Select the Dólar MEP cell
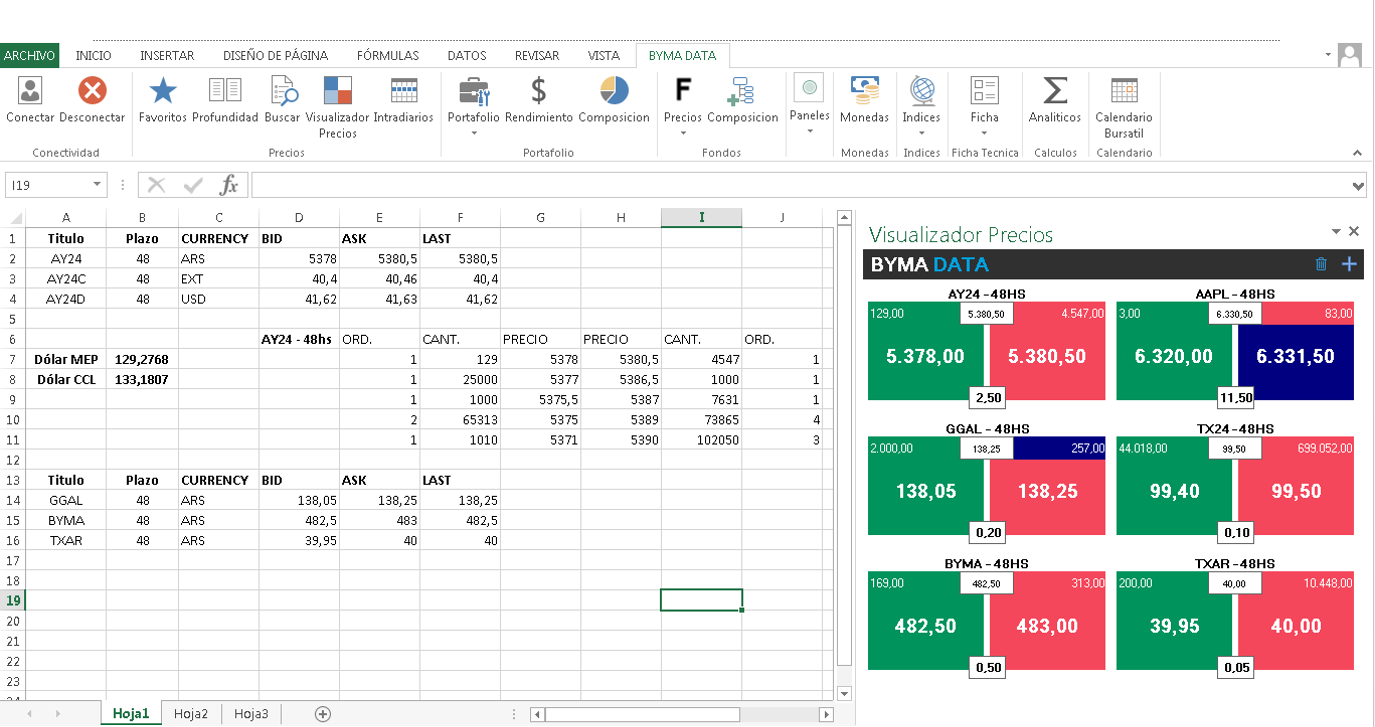The width and height of the screenshot is (1375, 727). coord(66,359)
